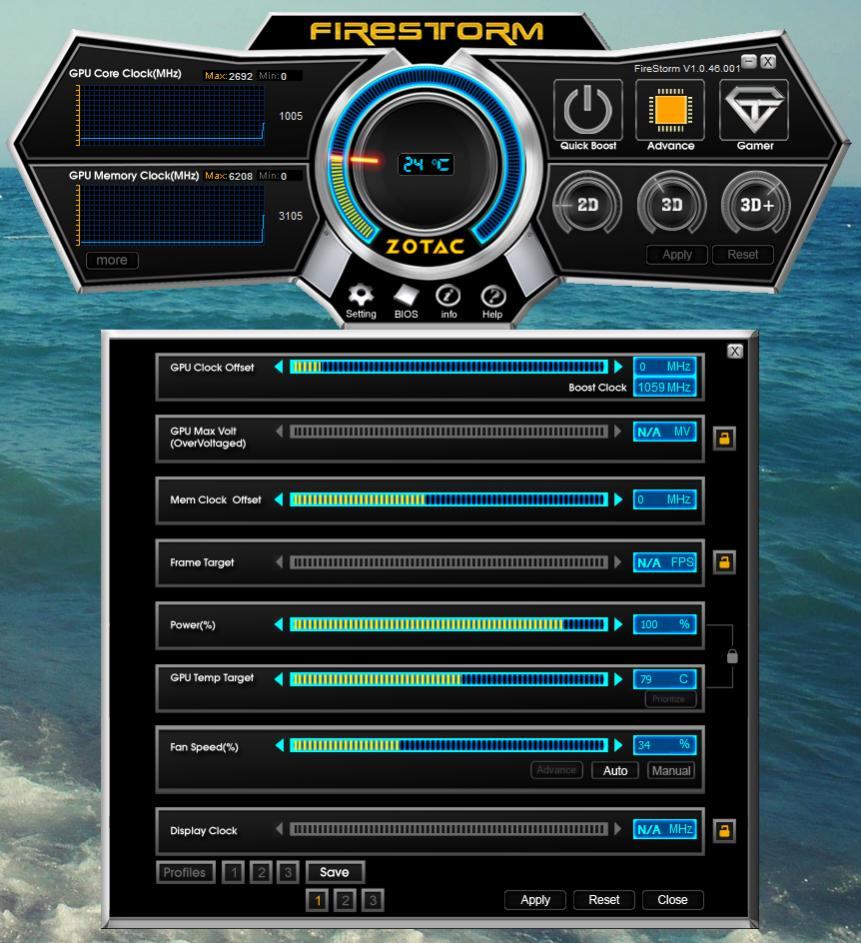The image size is (861, 943).
Task: Click the fan Advance button
Action: (x=557, y=770)
